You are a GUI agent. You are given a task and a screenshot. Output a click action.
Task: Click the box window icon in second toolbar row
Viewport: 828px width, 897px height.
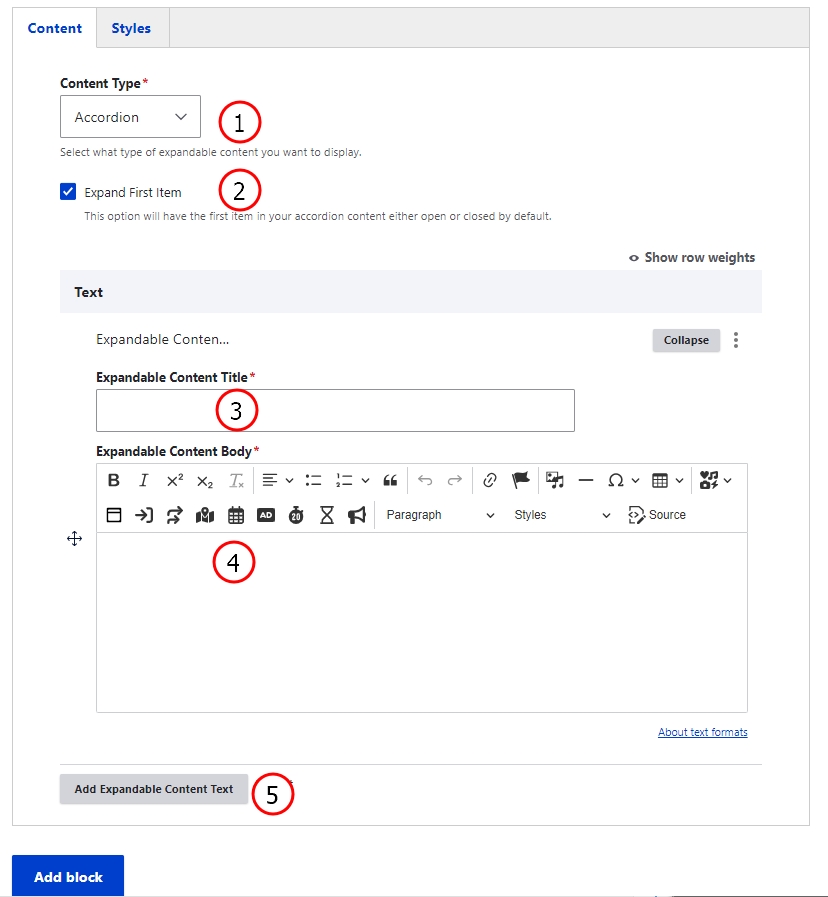114,515
